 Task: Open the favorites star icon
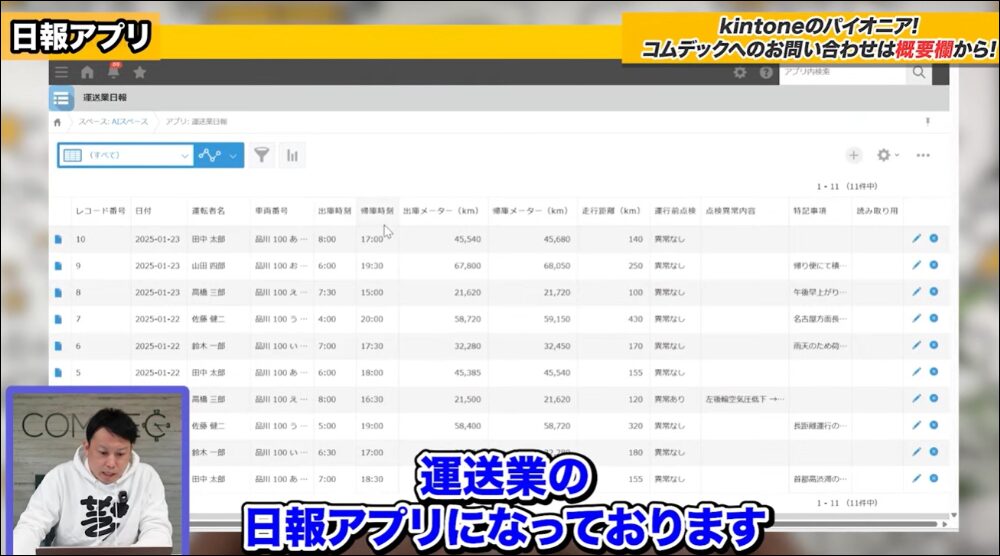point(139,73)
